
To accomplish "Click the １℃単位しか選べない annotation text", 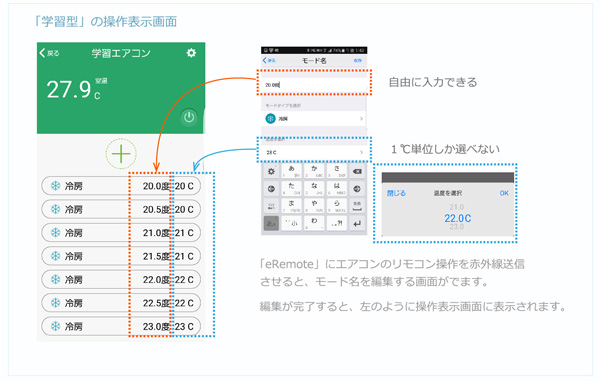I will coord(445,149).
